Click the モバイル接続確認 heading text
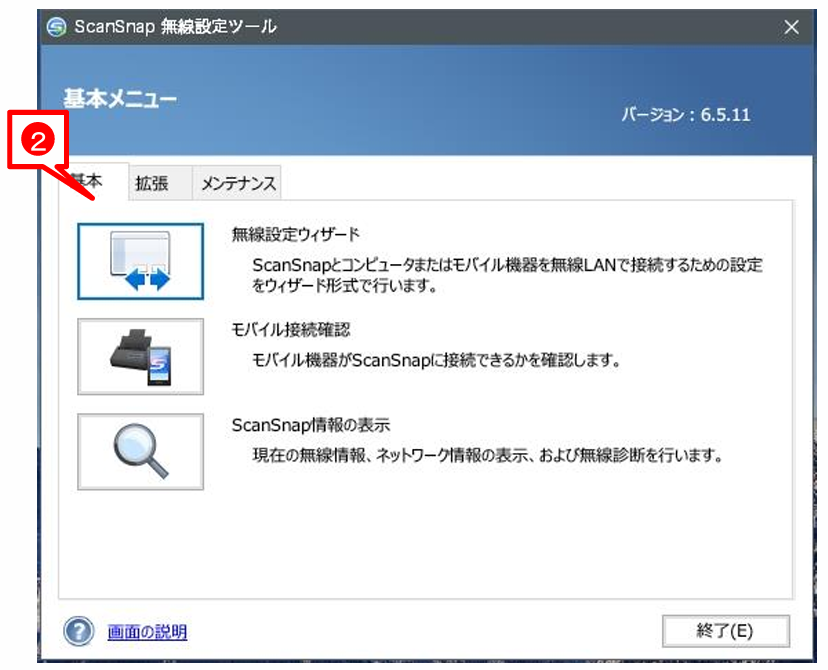 click(291, 329)
